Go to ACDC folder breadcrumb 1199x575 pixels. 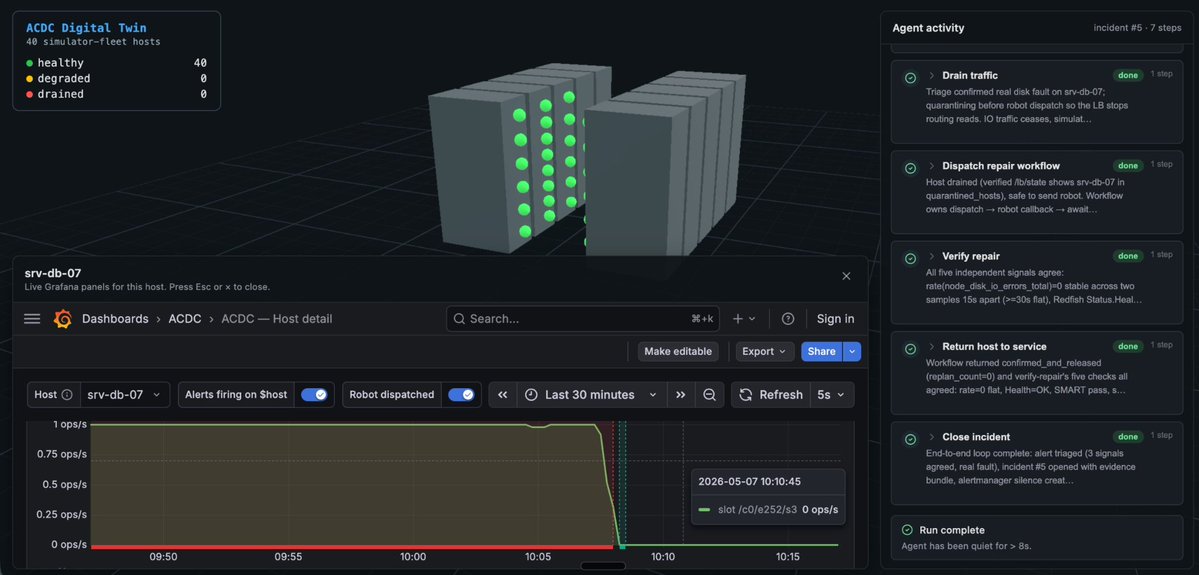[187, 319]
